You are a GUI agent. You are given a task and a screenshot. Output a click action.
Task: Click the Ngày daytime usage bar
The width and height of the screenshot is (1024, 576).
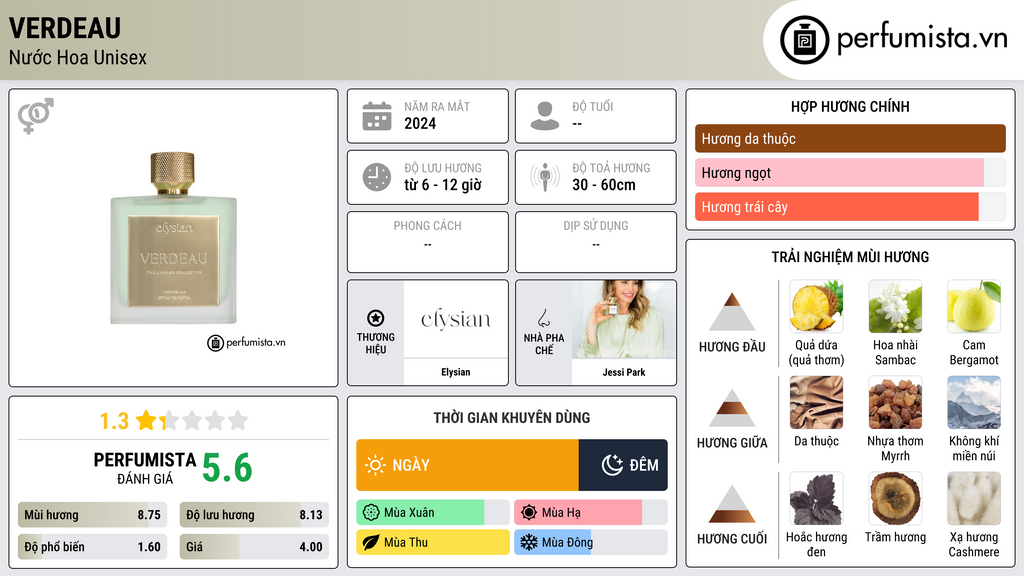pos(468,465)
